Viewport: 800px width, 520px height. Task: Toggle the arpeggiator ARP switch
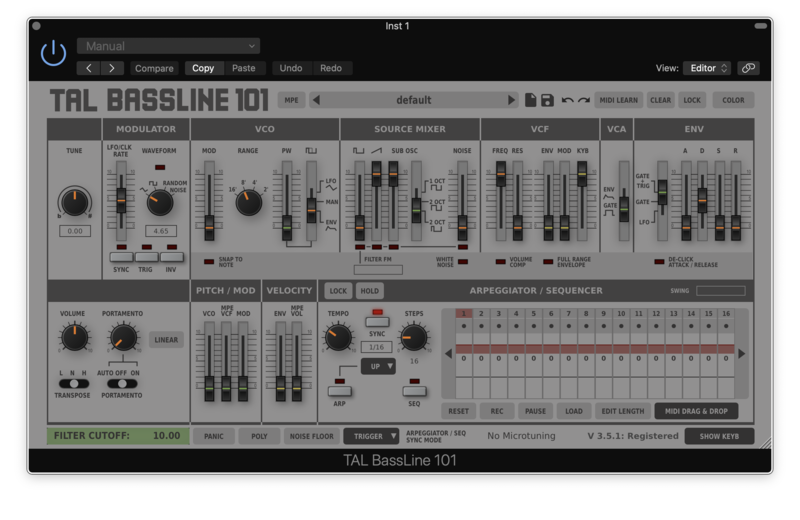[x=340, y=391]
